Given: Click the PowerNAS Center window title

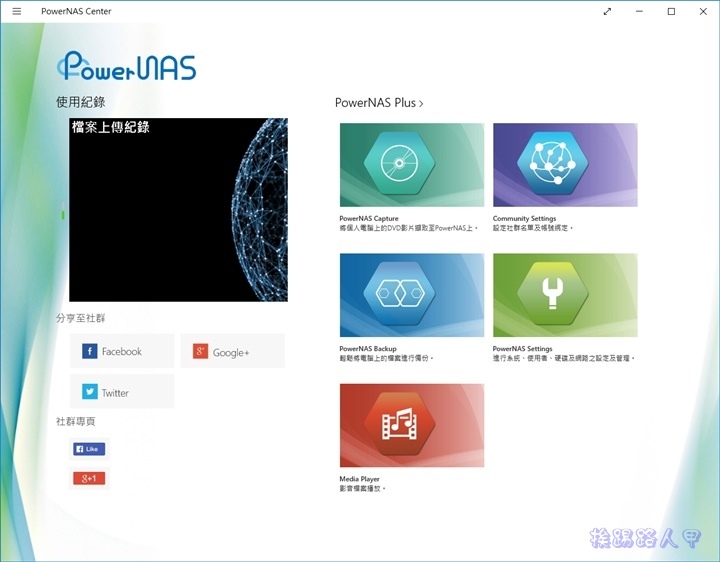Looking at the screenshot, I should tap(76, 11).
